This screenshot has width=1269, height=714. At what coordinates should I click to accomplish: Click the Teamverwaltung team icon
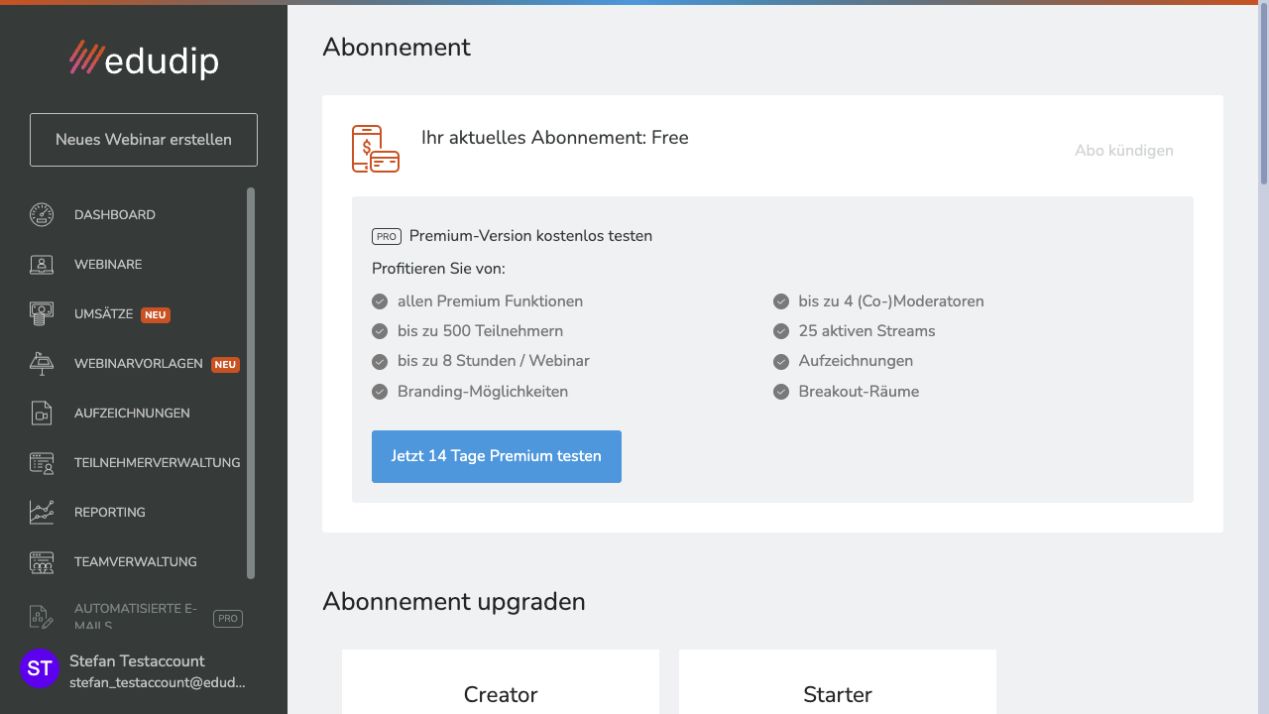click(x=41, y=562)
